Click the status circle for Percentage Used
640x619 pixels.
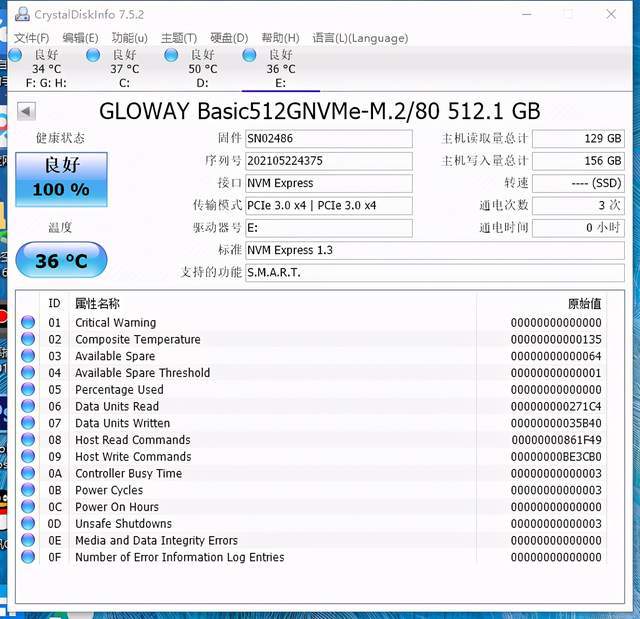click(28, 389)
